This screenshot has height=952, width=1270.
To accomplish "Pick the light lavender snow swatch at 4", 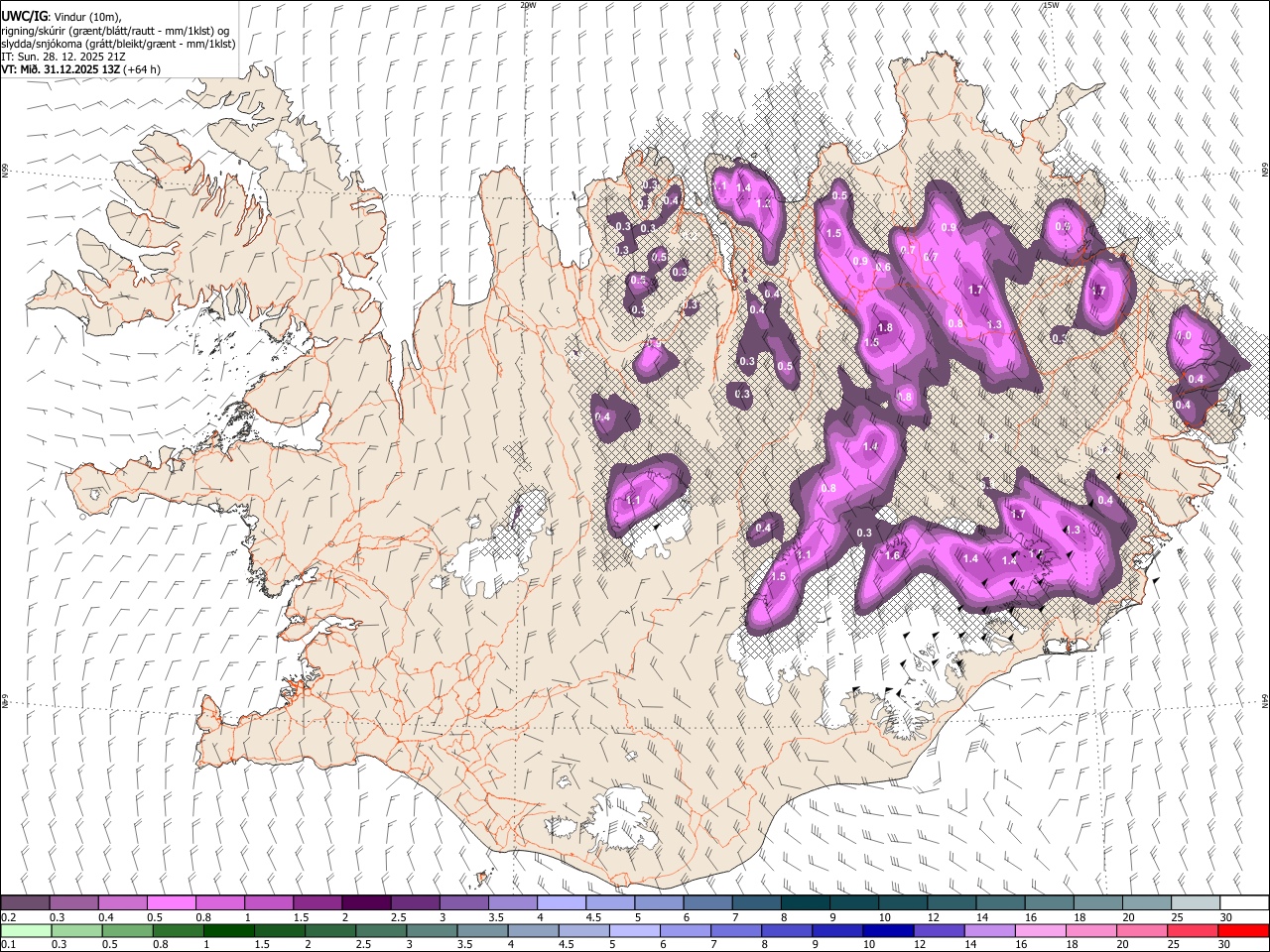I will pos(561,902).
